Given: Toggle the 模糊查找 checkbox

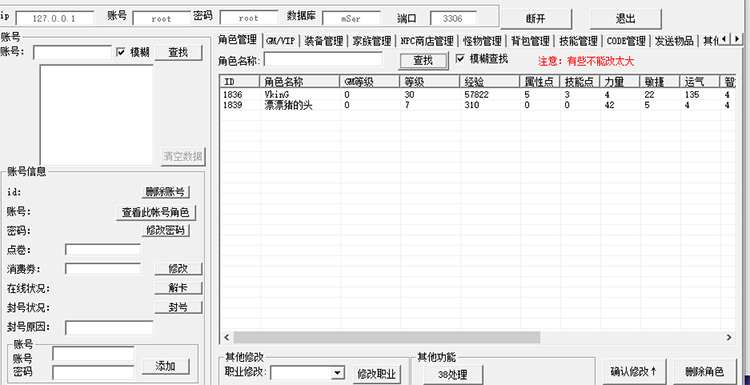Looking at the screenshot, I should [x=460, y=58].
